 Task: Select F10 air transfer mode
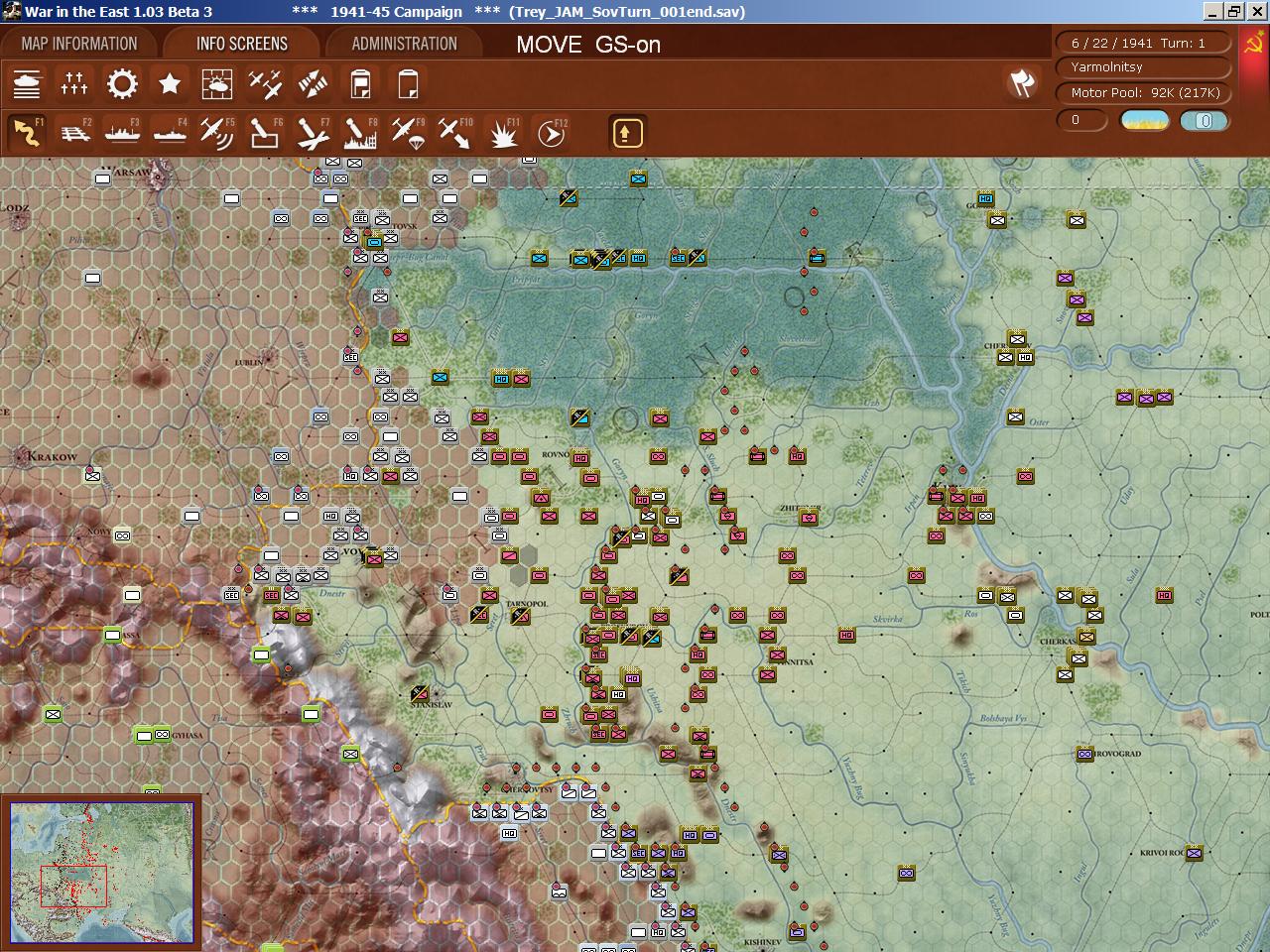click(x=455, y=132)
